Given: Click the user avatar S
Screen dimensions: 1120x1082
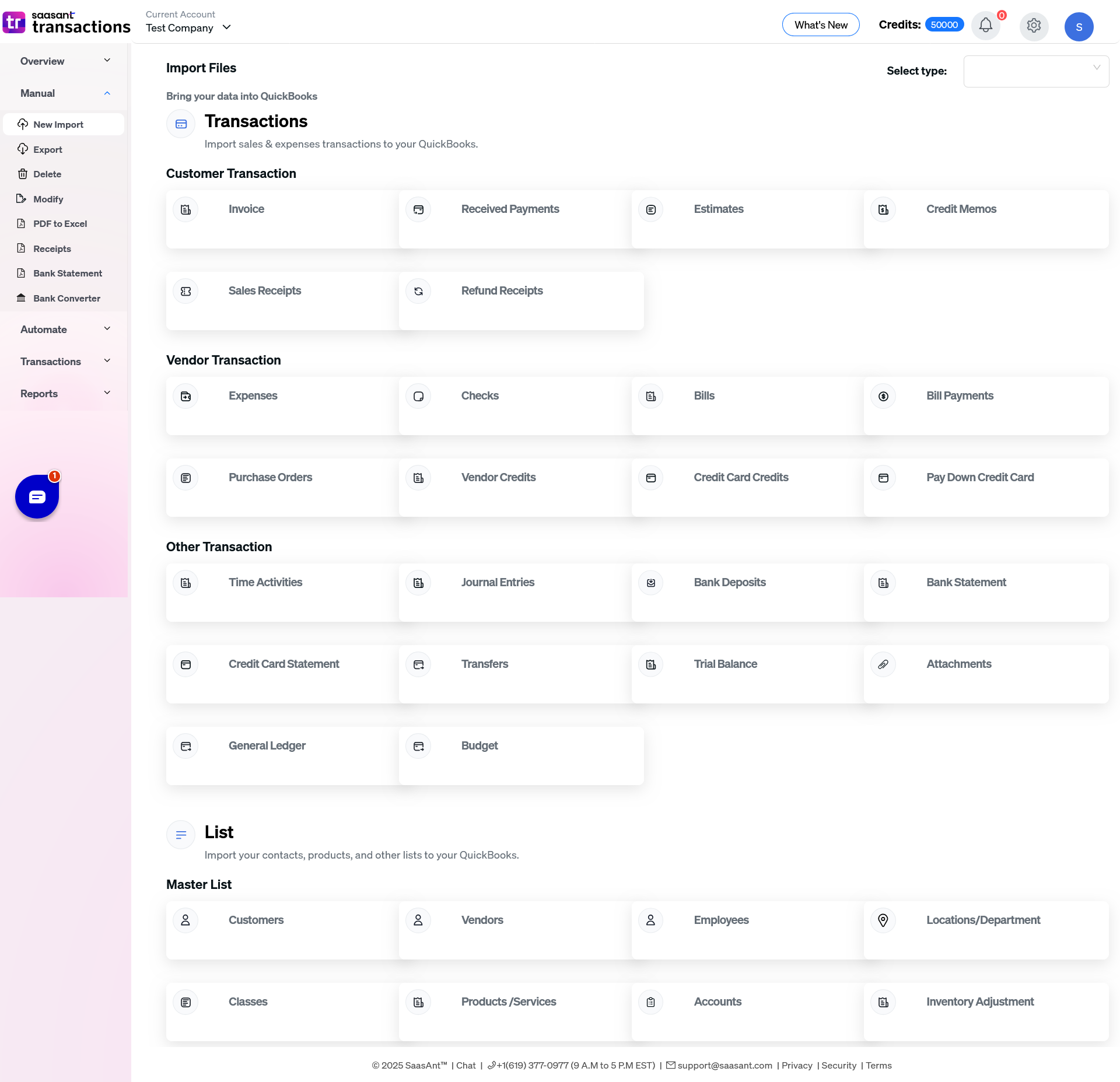Looking at the screenshot, I should pyautogui.click(x=1079, y=27).
